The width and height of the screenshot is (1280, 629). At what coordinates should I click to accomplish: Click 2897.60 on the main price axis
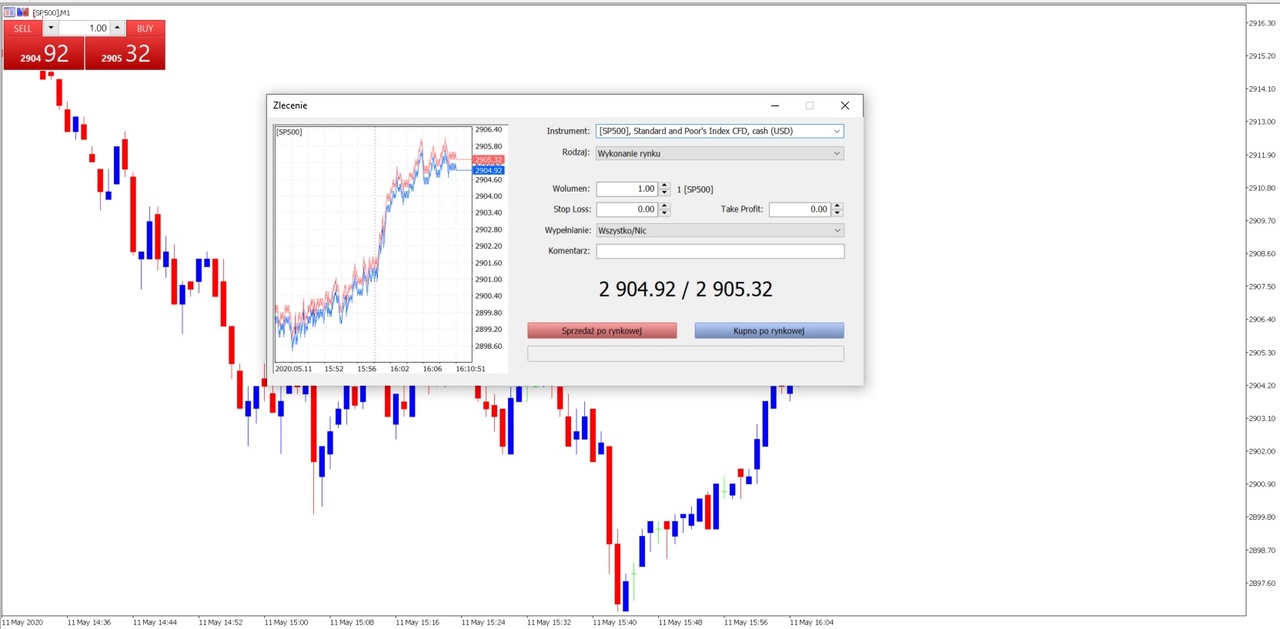point(1262,583)
